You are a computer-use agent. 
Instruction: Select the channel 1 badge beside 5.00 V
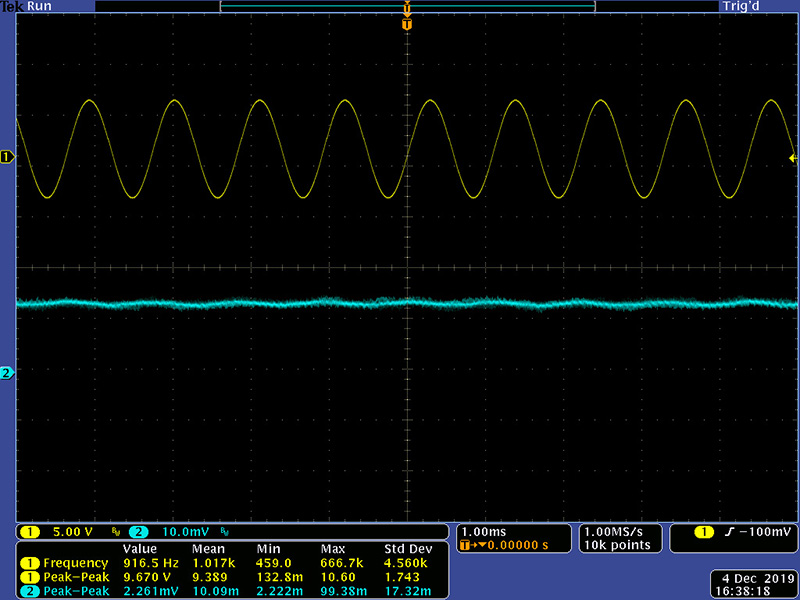[30, 532]
